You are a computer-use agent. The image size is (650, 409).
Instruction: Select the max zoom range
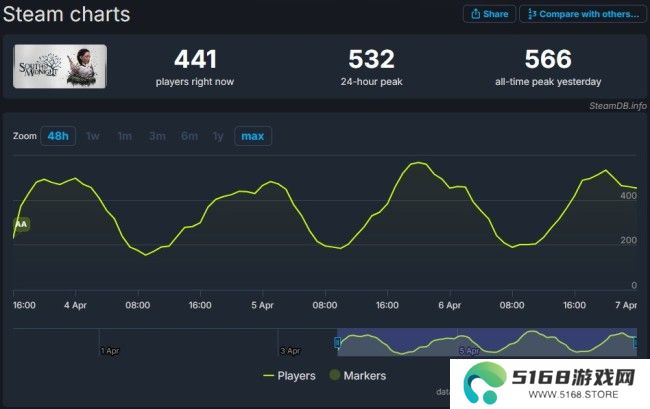[x=253, y=136]
